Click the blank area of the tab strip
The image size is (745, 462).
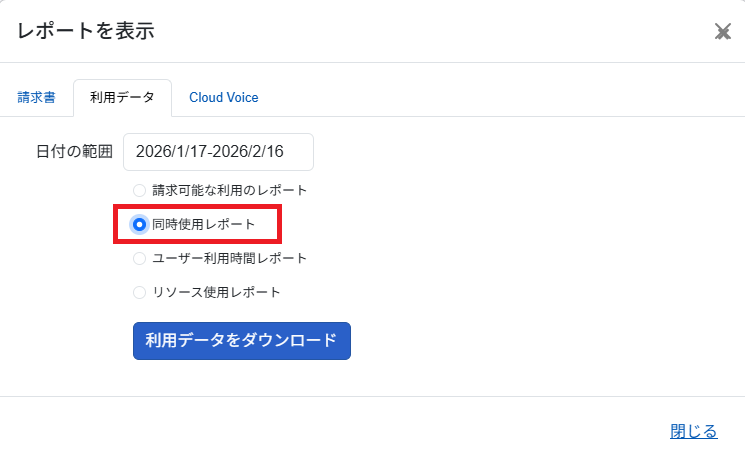pyautogui.click(x=500, y=98)
